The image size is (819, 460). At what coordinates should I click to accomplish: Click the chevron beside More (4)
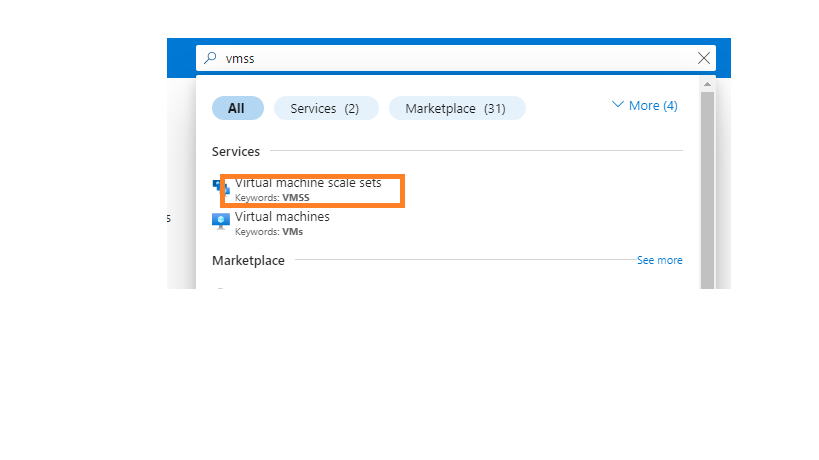(617, 104)
